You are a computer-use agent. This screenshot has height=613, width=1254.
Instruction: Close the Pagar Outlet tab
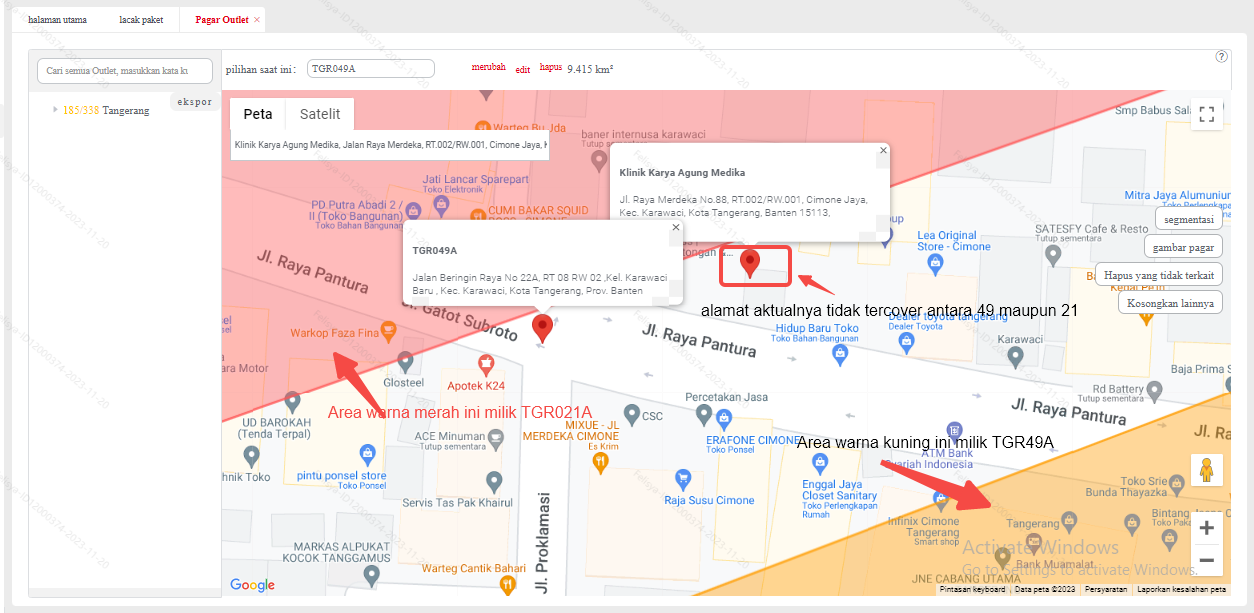257,20
